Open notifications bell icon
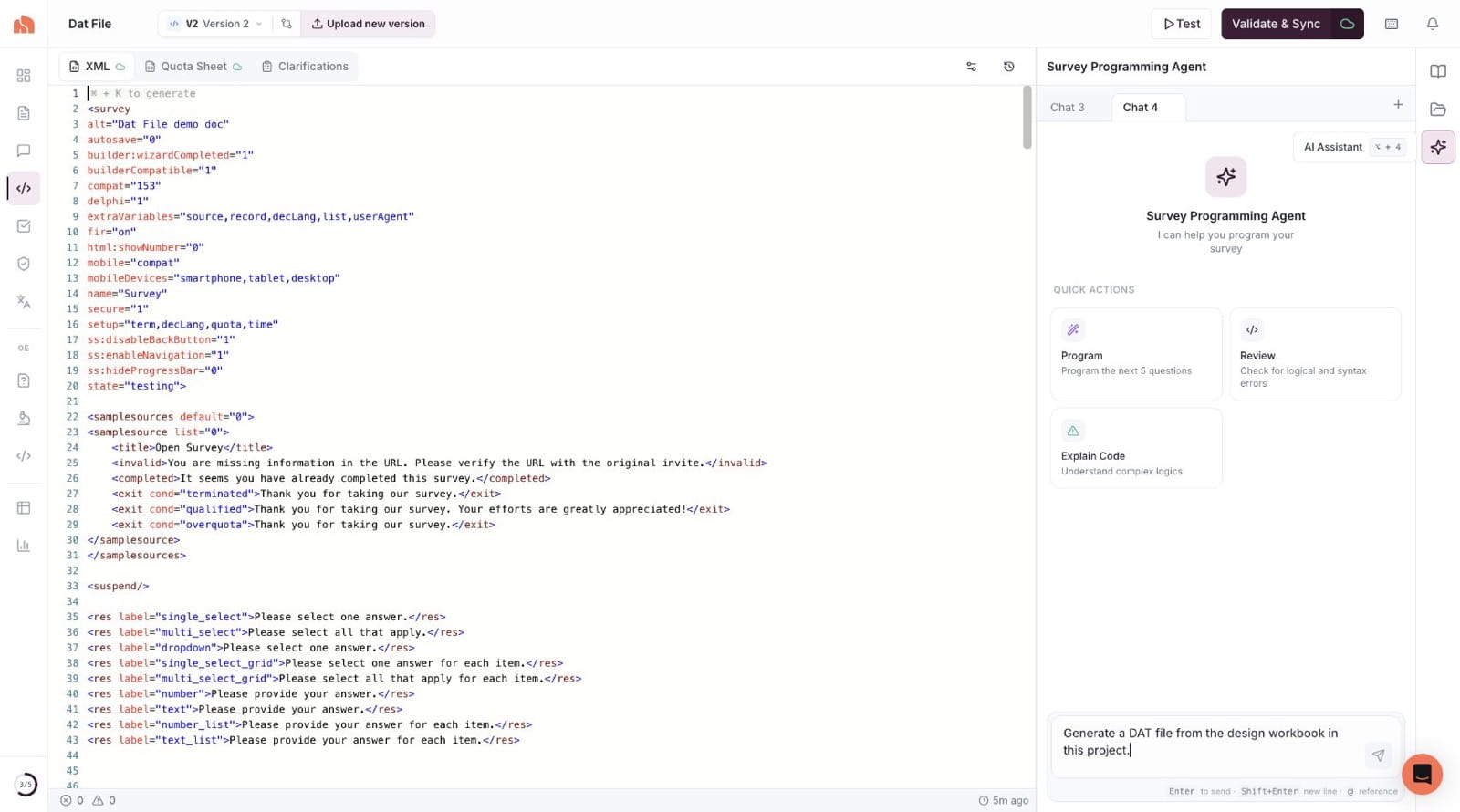Image resolution: width=1460 pixels, height=812 pixels. [x=1433, y=25]
